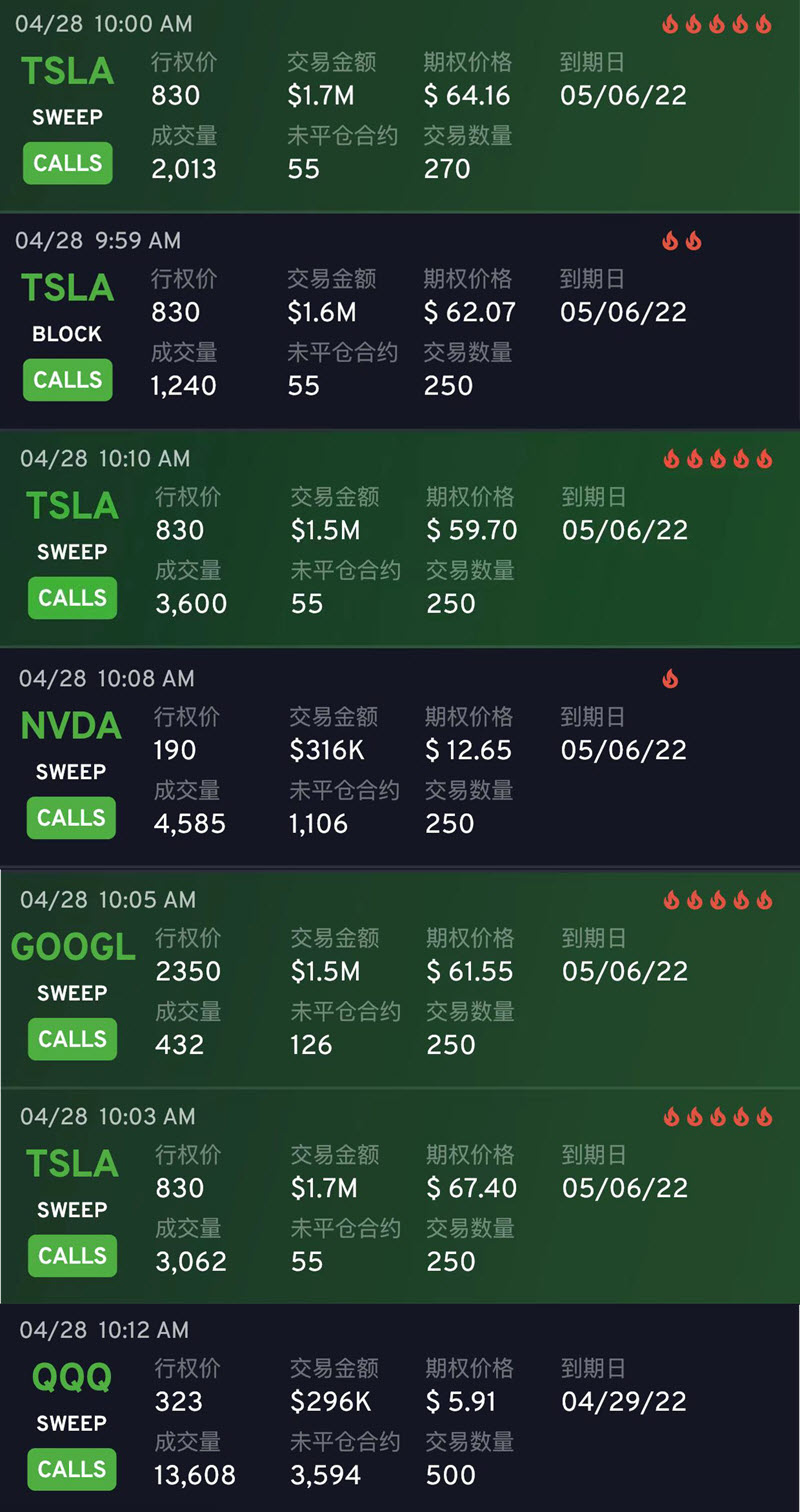The image size is (800, 1512).
Task: Click the CALLS badge on TSLA BLOCK card
Action: (68, 380)
